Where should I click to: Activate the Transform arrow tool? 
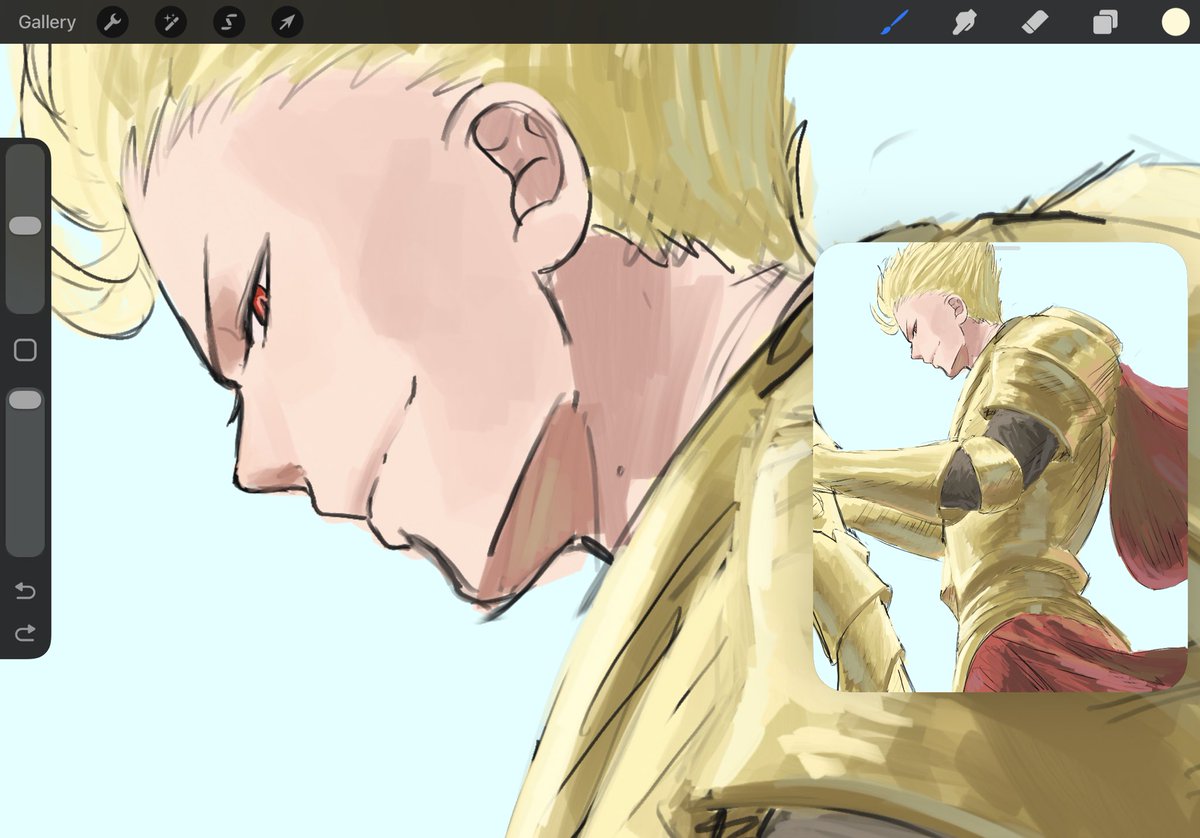[287, 22]
